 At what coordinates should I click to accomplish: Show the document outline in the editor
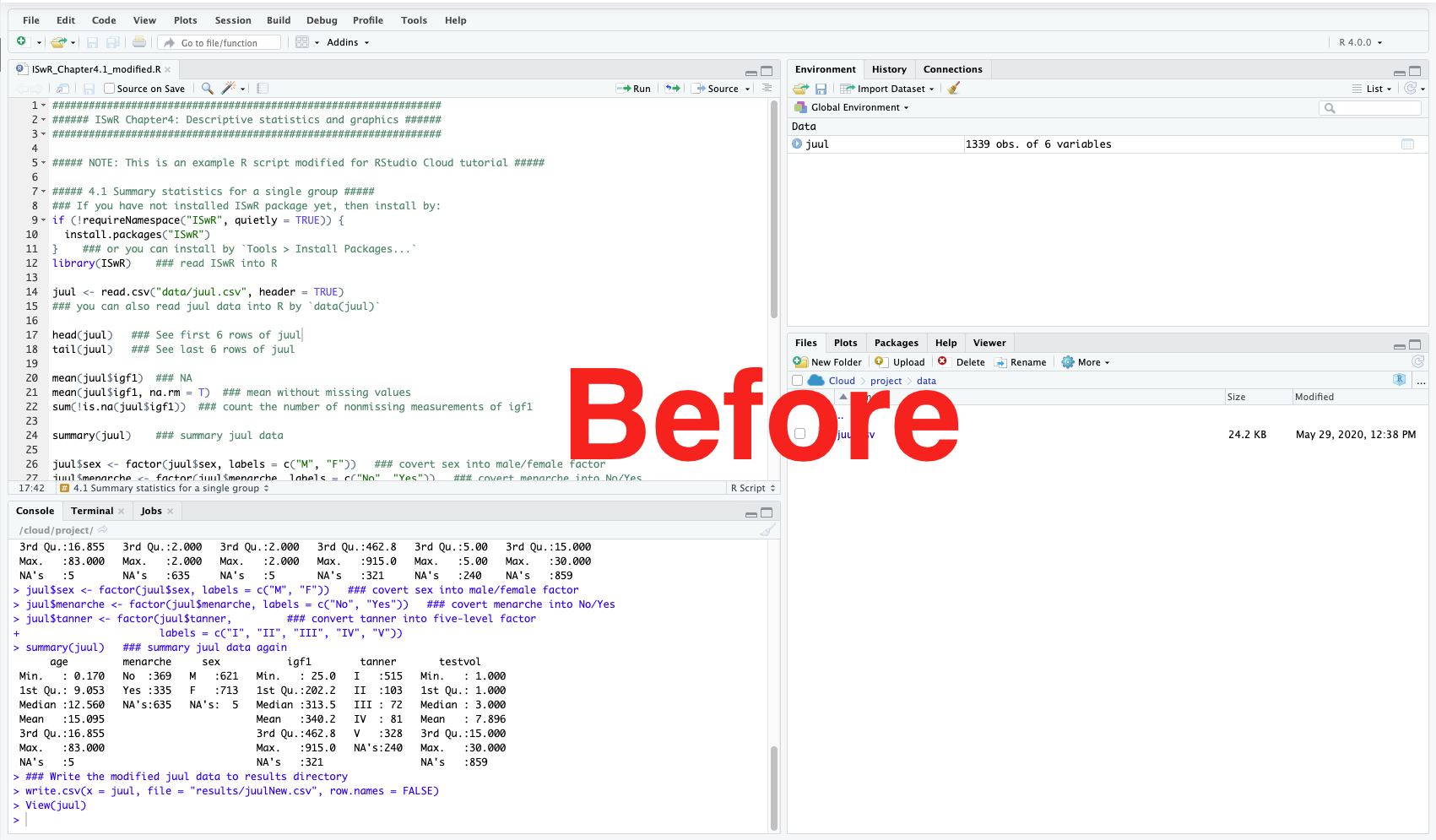coord(767,88)
